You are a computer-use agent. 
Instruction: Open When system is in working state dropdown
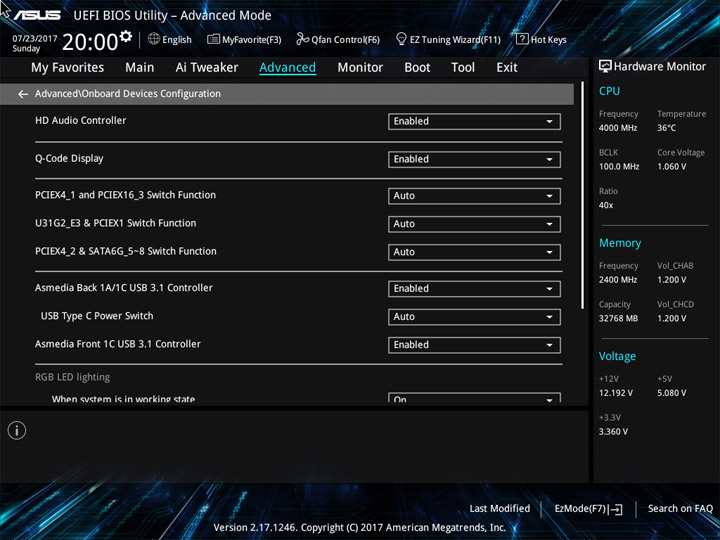point(474,398)
